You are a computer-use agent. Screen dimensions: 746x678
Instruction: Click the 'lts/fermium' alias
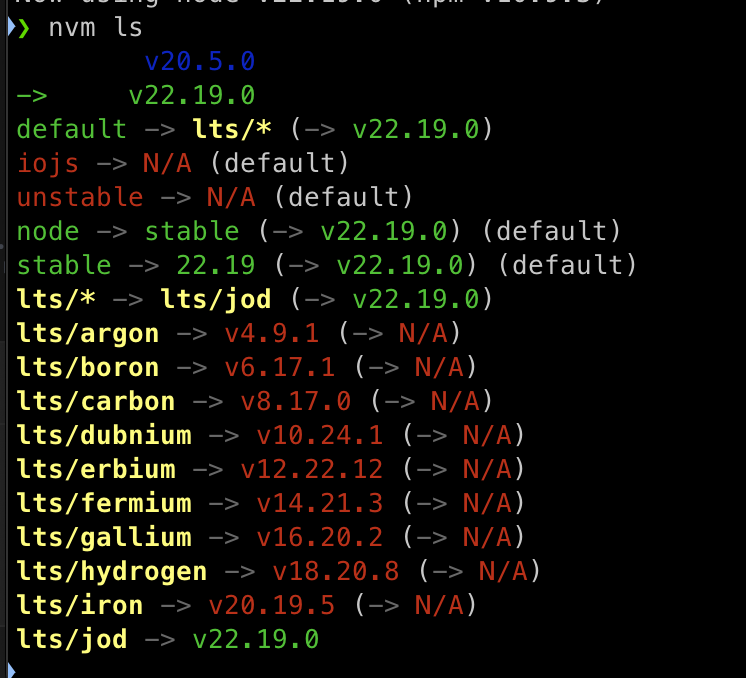click(x=104, y=503)
